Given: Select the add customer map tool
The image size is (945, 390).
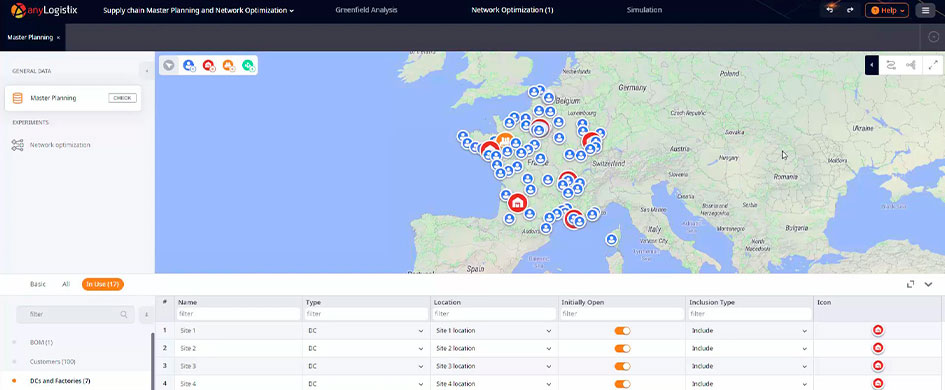Looking at the screenshot, I should pos(189,65).
